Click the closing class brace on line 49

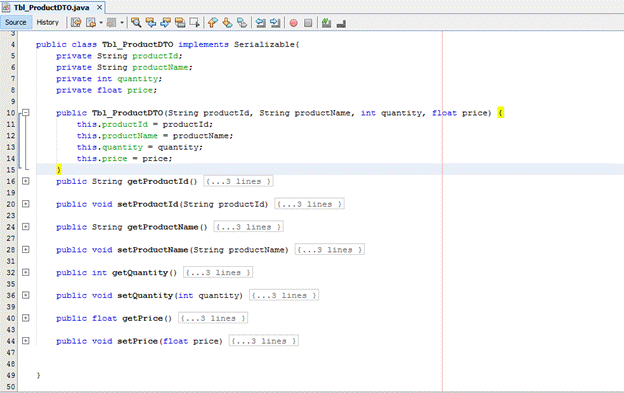(39, 375)
